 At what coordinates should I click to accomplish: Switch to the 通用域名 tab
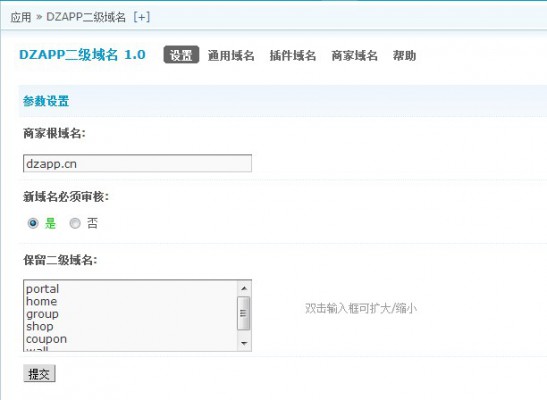pyautogui.click(x=231, y=55)
